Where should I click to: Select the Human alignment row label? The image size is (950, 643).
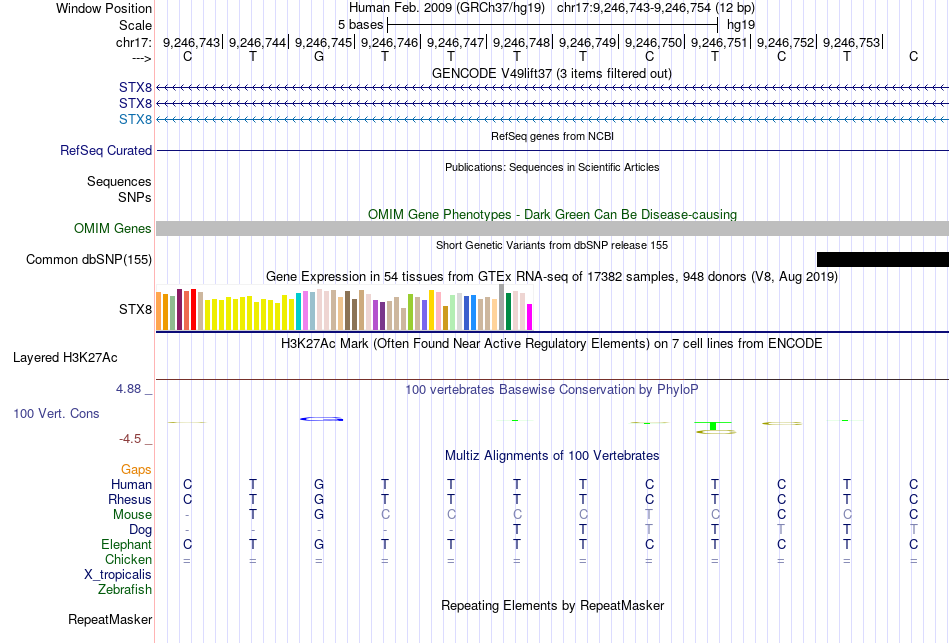131,484
